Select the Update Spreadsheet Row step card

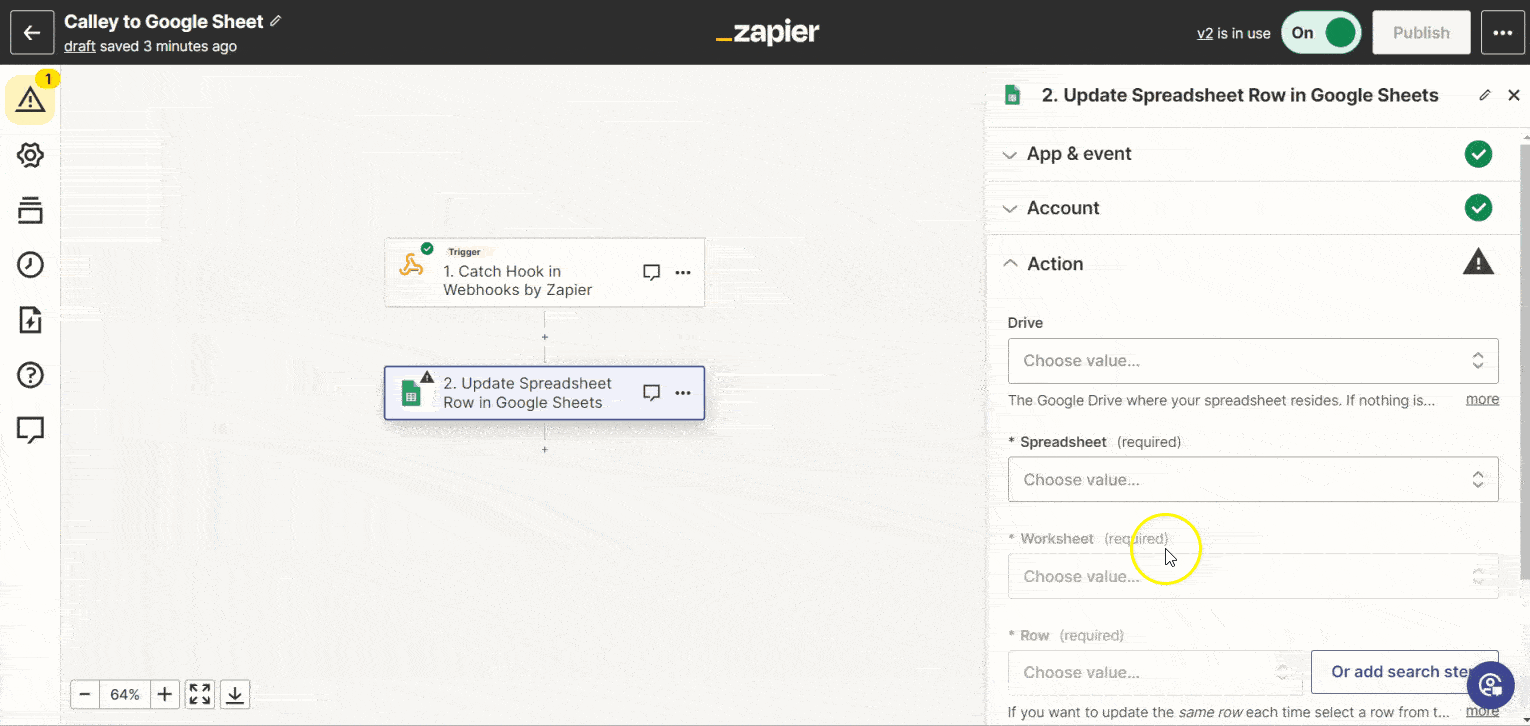(x=545, y=393)
